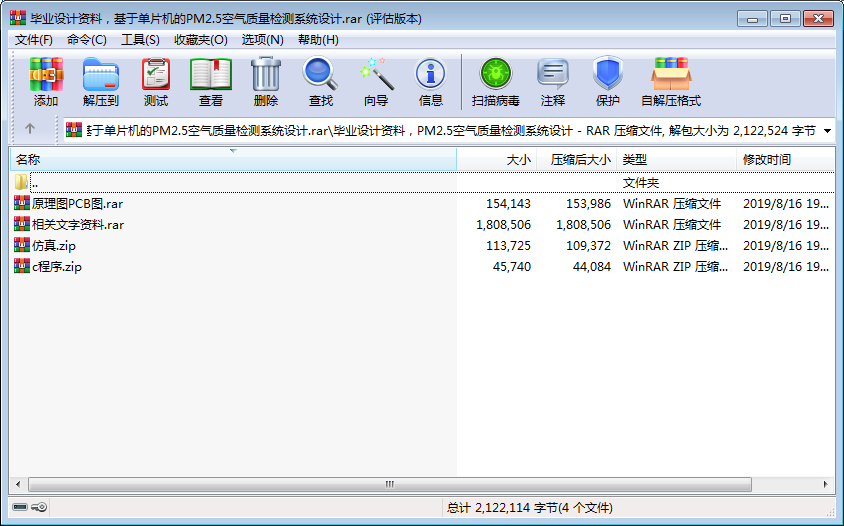Viewport: 844px width, 526px height.
Task: Select file name 仿真.zip
Action: 54,246
